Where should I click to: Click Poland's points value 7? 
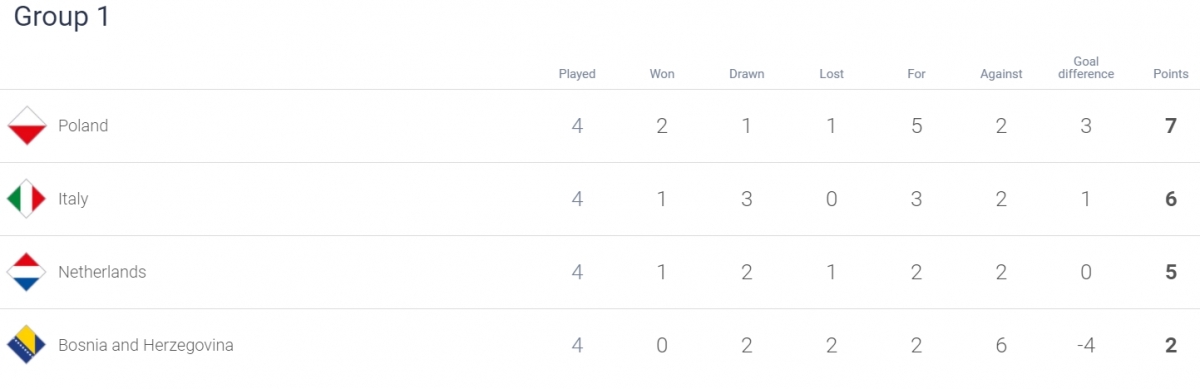(1171, 126)
